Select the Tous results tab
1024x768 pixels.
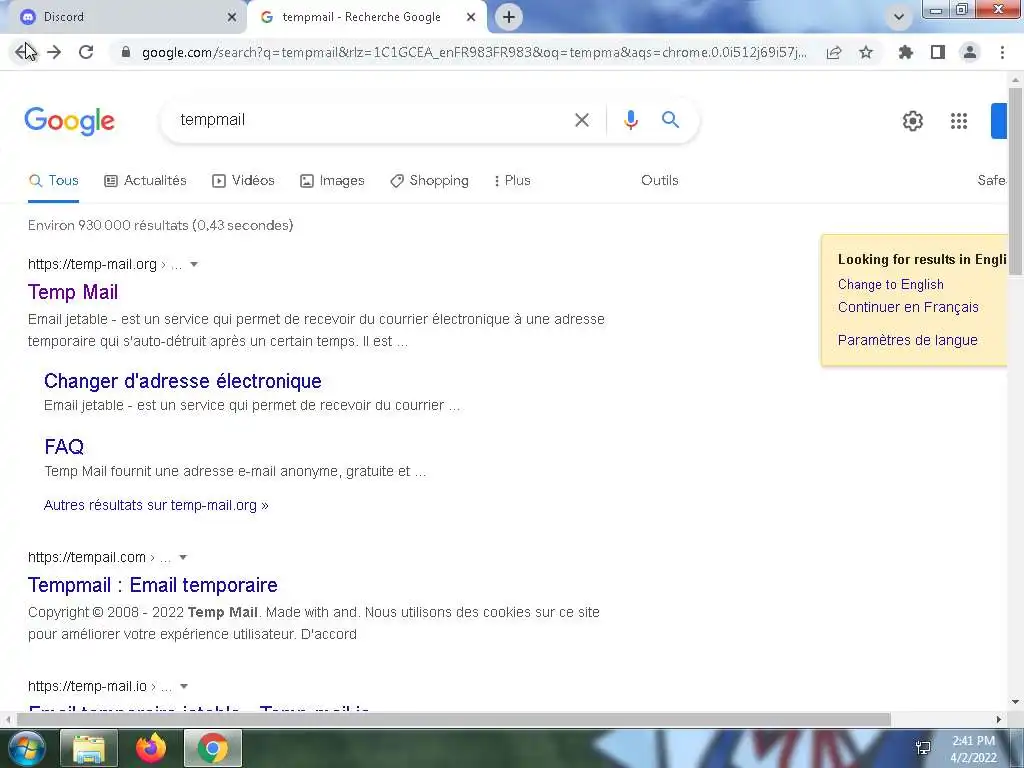point(54,181)
